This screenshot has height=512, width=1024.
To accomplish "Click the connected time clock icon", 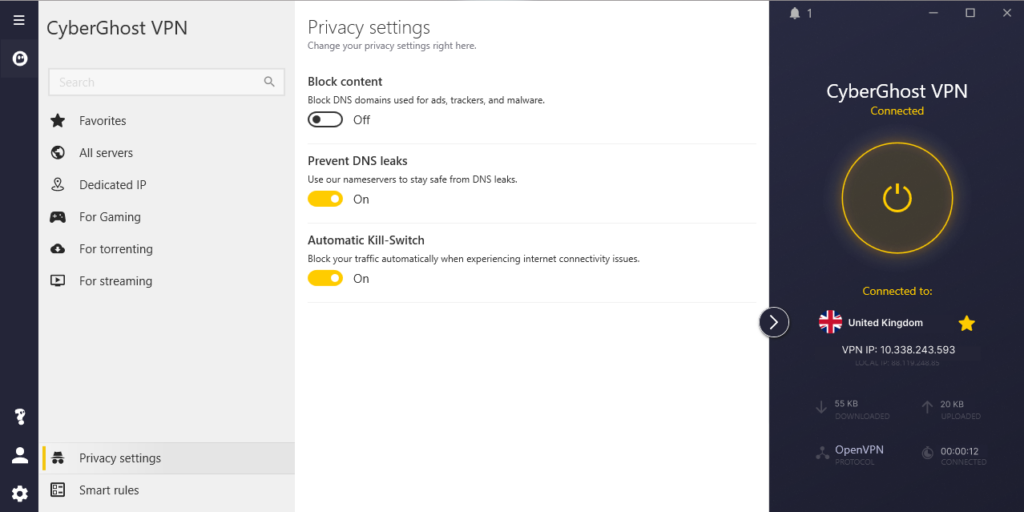I will click(x=927, y=452).
